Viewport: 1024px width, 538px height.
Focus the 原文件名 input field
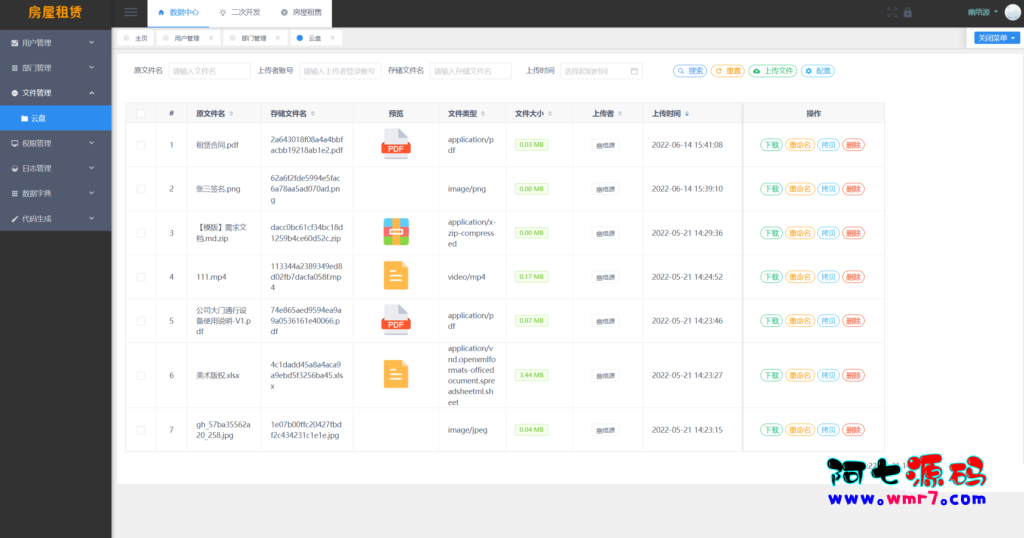[209, 71]
